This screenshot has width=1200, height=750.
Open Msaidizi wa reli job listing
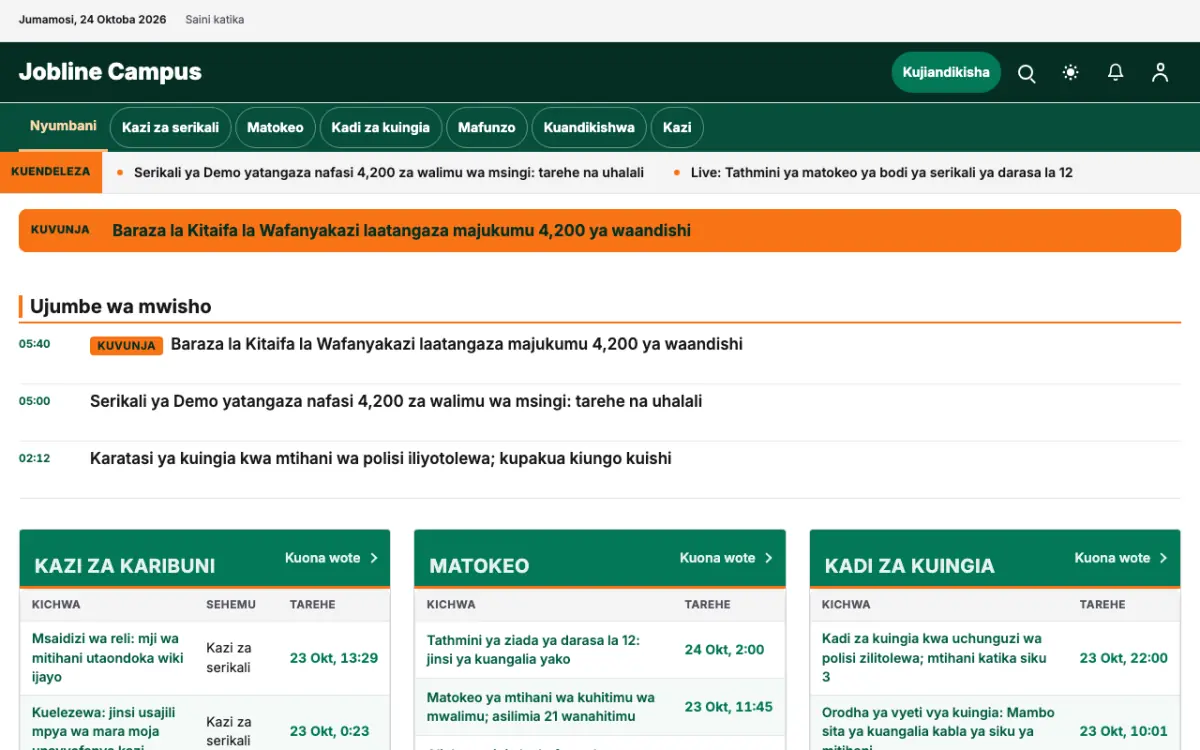coord(108,657)
